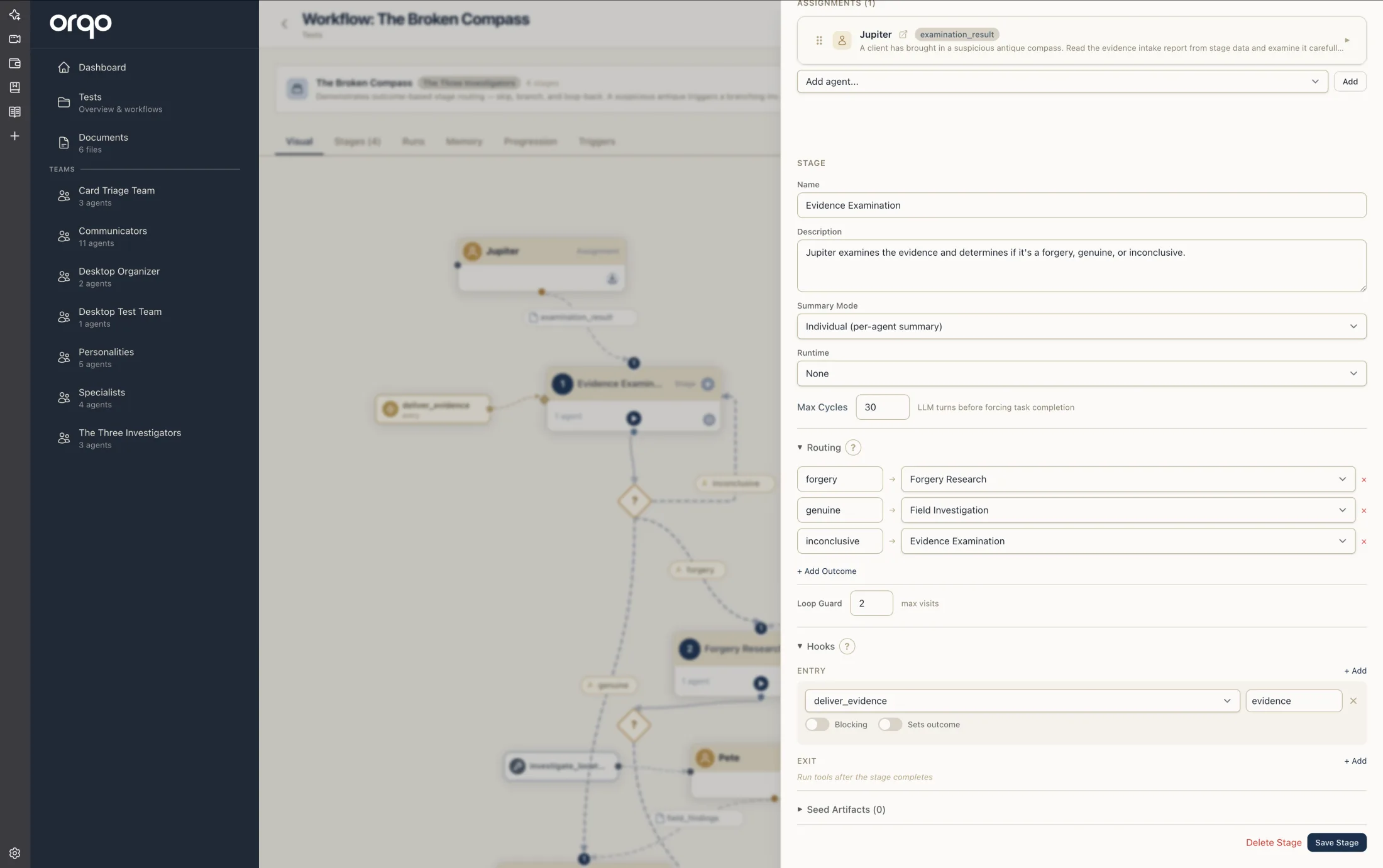Image resolution: width=1383 pixels, height=868 pixels.
Task: Select The Three Investigators team
Action: tap(145, 438)
